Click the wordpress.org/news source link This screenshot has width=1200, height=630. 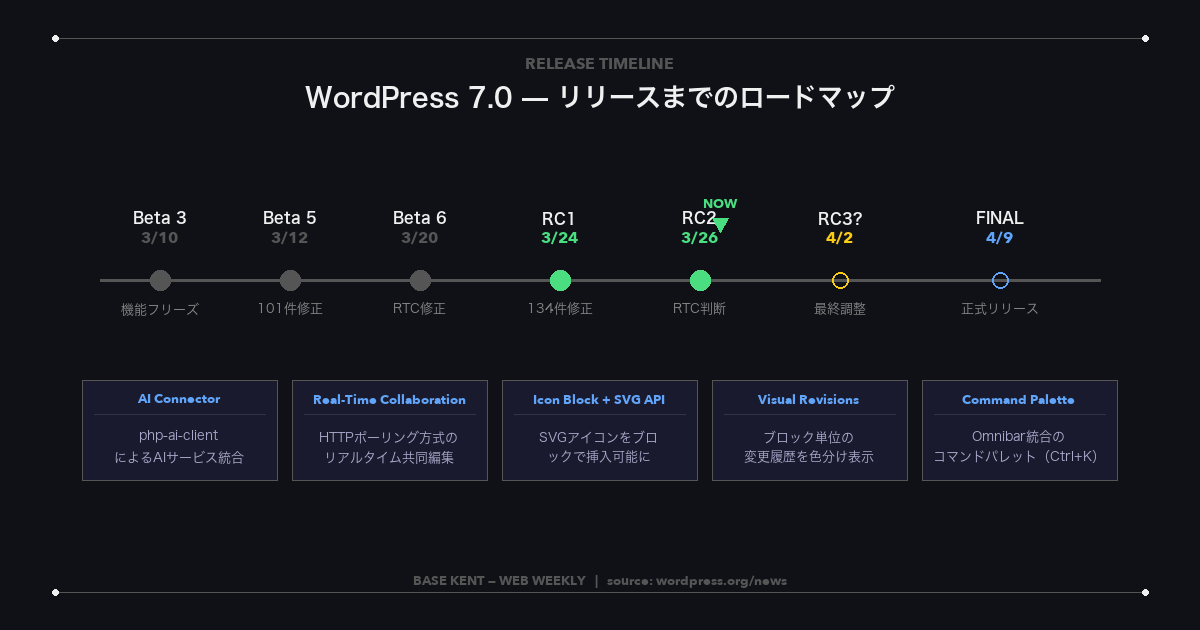click(697, 580)
